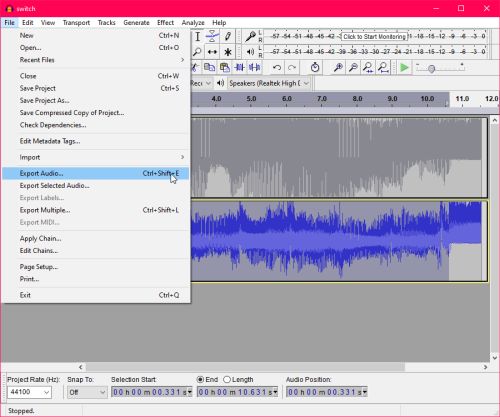Click the Silence Audio icon
Viewport: 500px width, 417px height.
point(255,68)
